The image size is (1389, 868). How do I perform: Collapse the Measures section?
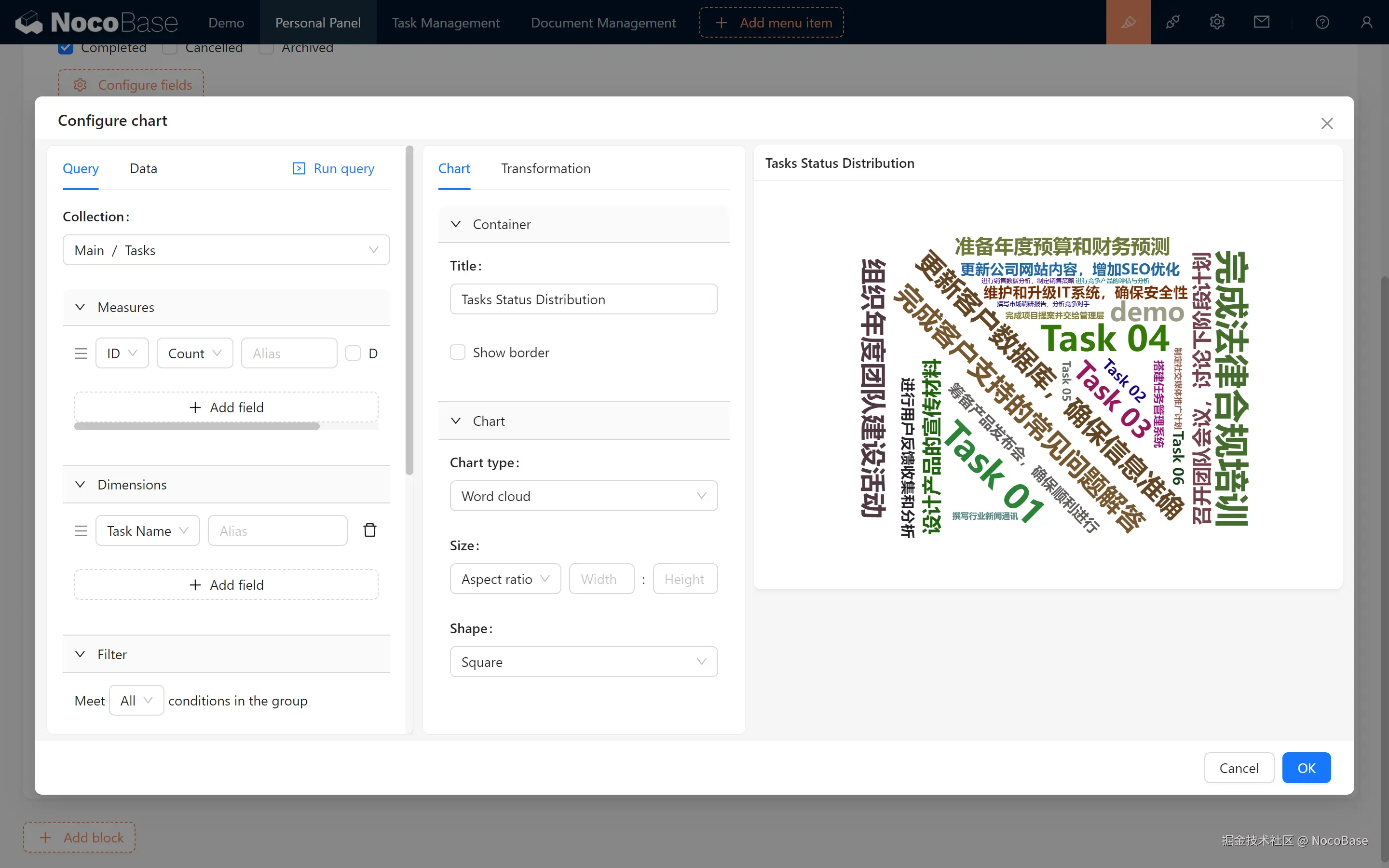click(81, 307)
